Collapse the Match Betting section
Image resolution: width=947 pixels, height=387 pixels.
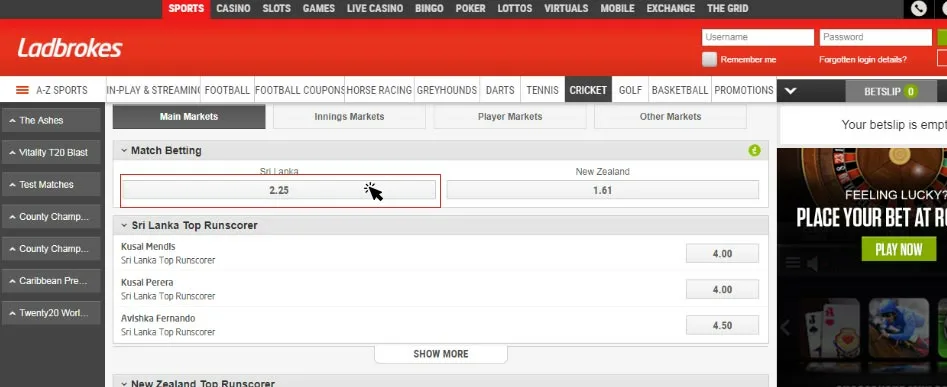pyautogui.click(x=124, y=150)
